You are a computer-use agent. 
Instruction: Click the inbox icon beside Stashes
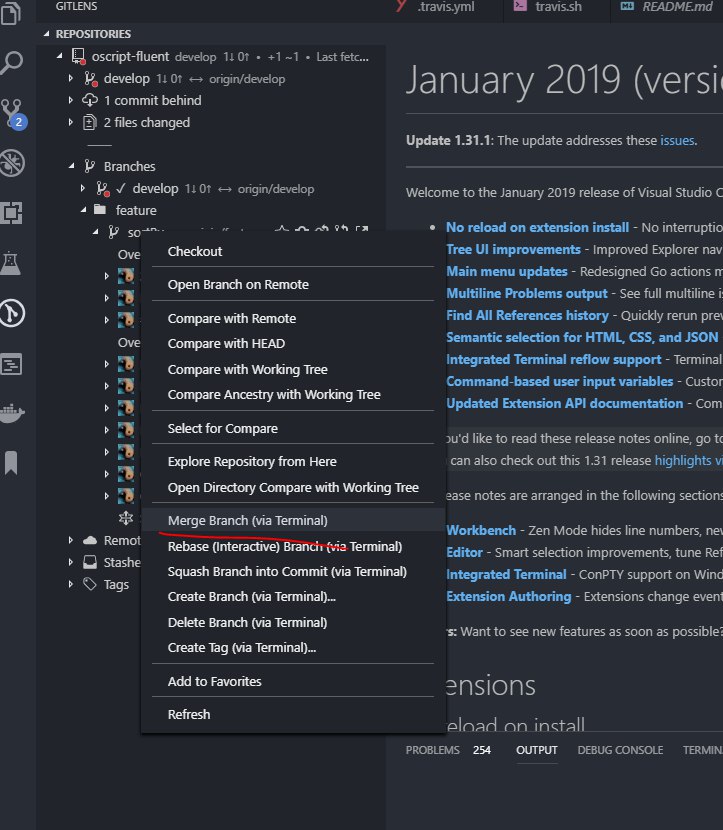pyautogui.click(x=90, y=562)
